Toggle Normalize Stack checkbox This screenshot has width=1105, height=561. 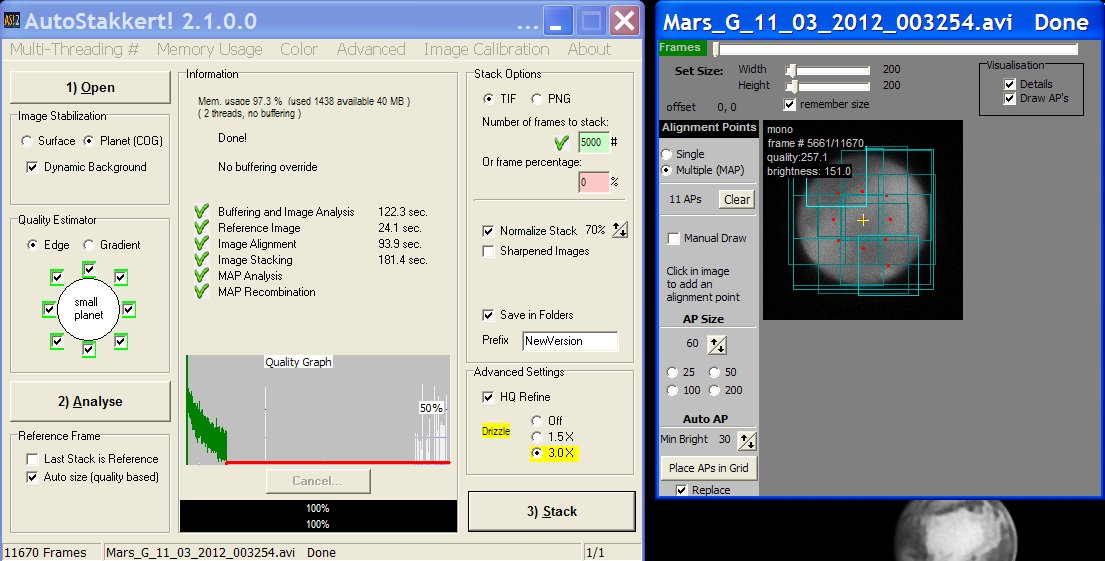coord(488,230)
